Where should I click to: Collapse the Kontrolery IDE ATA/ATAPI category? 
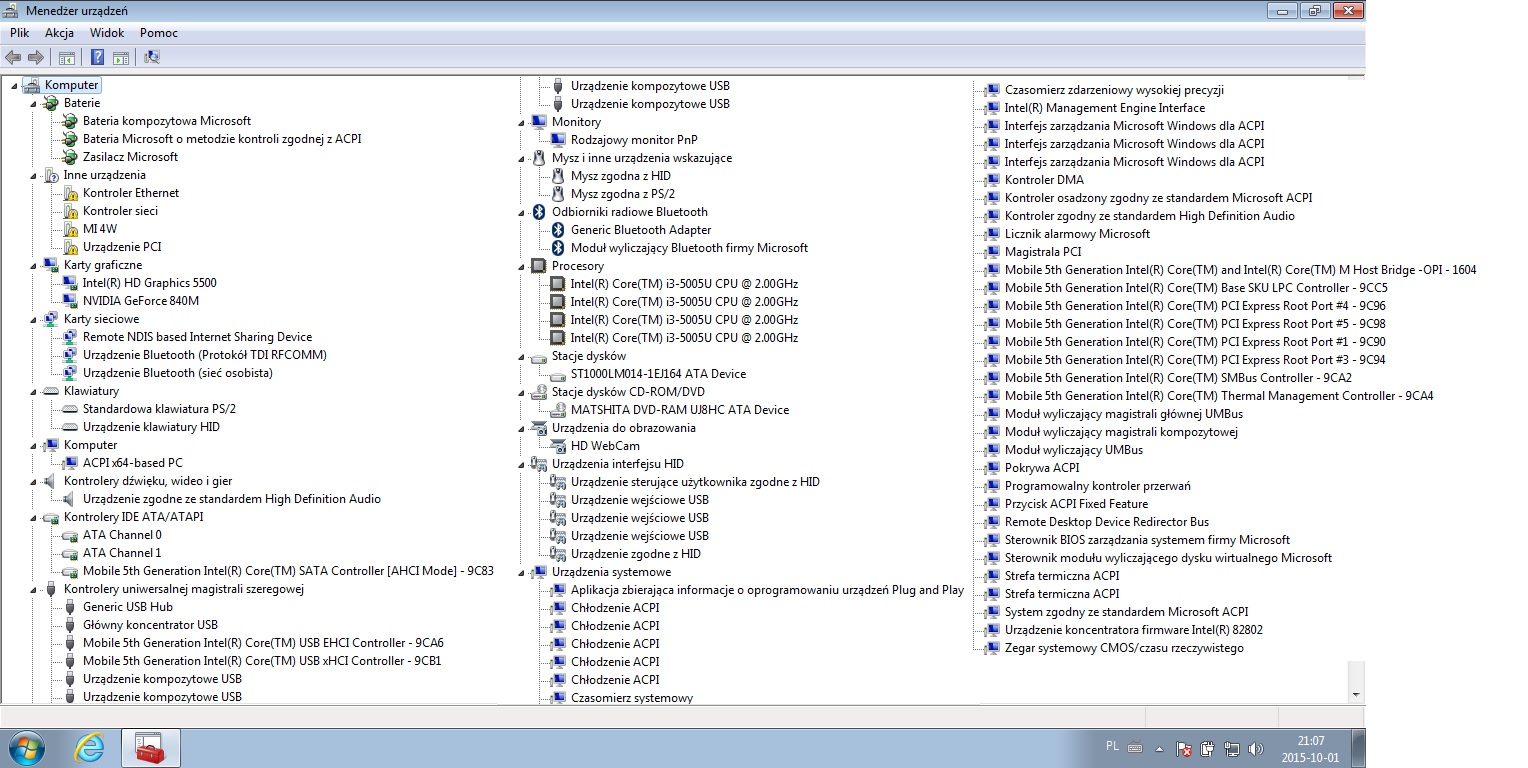pyautogui.click(x=33, y=517)
